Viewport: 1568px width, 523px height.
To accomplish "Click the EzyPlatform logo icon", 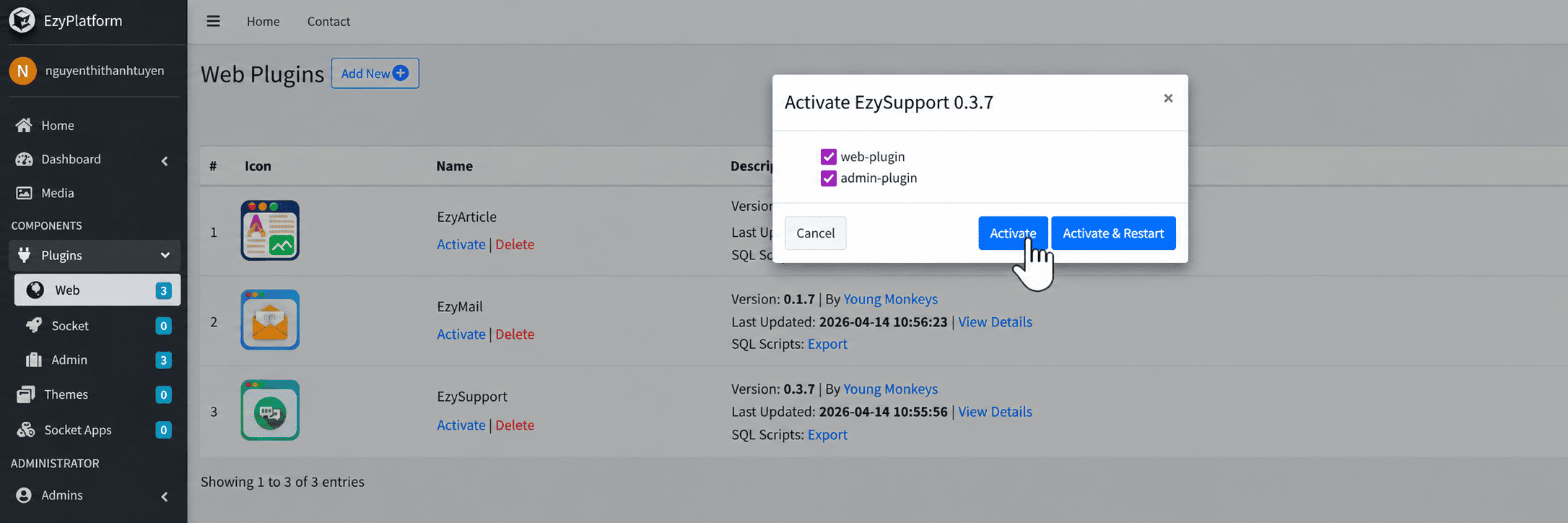I will (22, 20).
